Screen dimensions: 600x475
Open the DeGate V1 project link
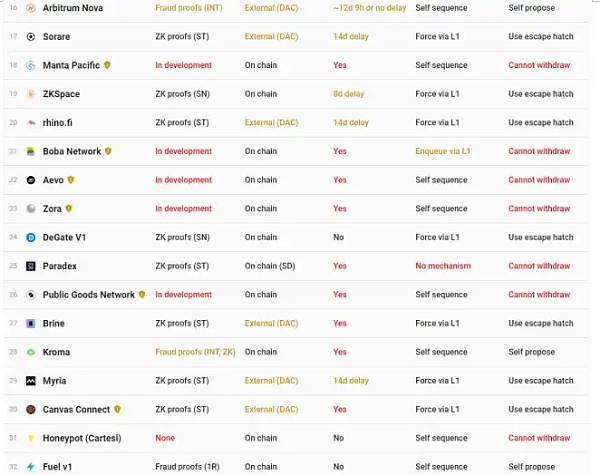(64, 238)
